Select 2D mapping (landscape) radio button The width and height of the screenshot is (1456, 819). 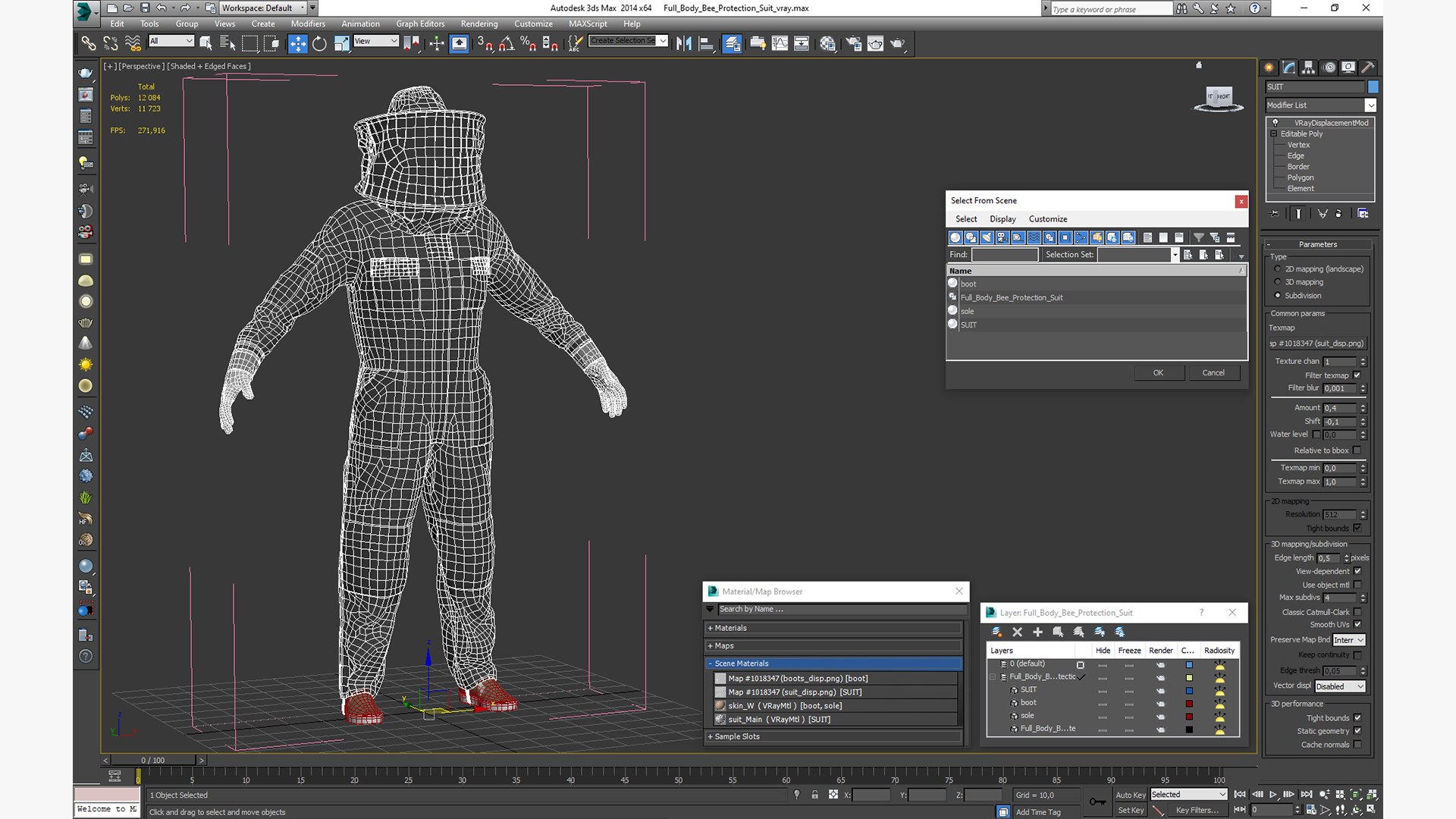tap(1278, 268)
